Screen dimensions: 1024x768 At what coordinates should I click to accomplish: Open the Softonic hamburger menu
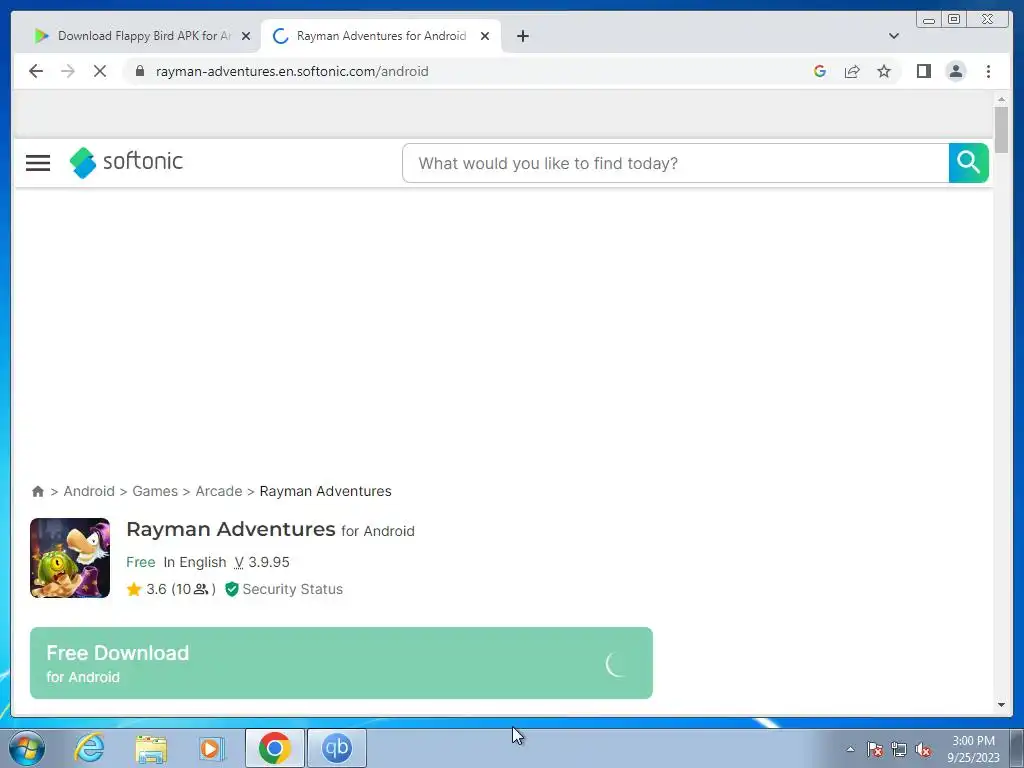pyautogui.click(x=38, y=163)
